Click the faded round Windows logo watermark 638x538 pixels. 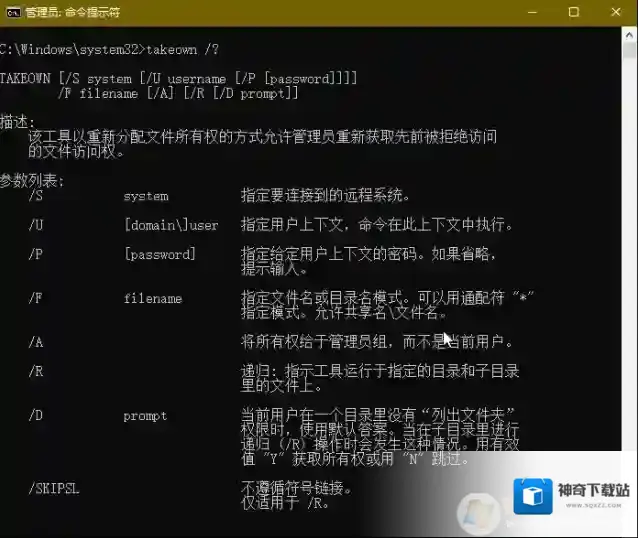point(477,514)
